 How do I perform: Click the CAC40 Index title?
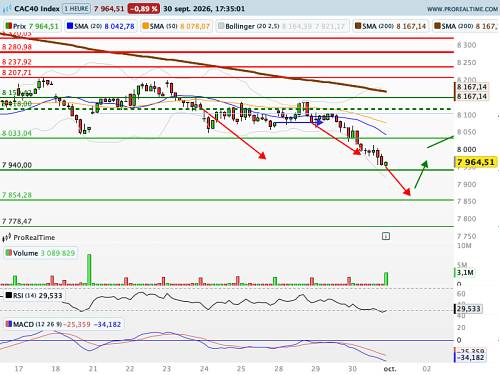pos(37,9)
